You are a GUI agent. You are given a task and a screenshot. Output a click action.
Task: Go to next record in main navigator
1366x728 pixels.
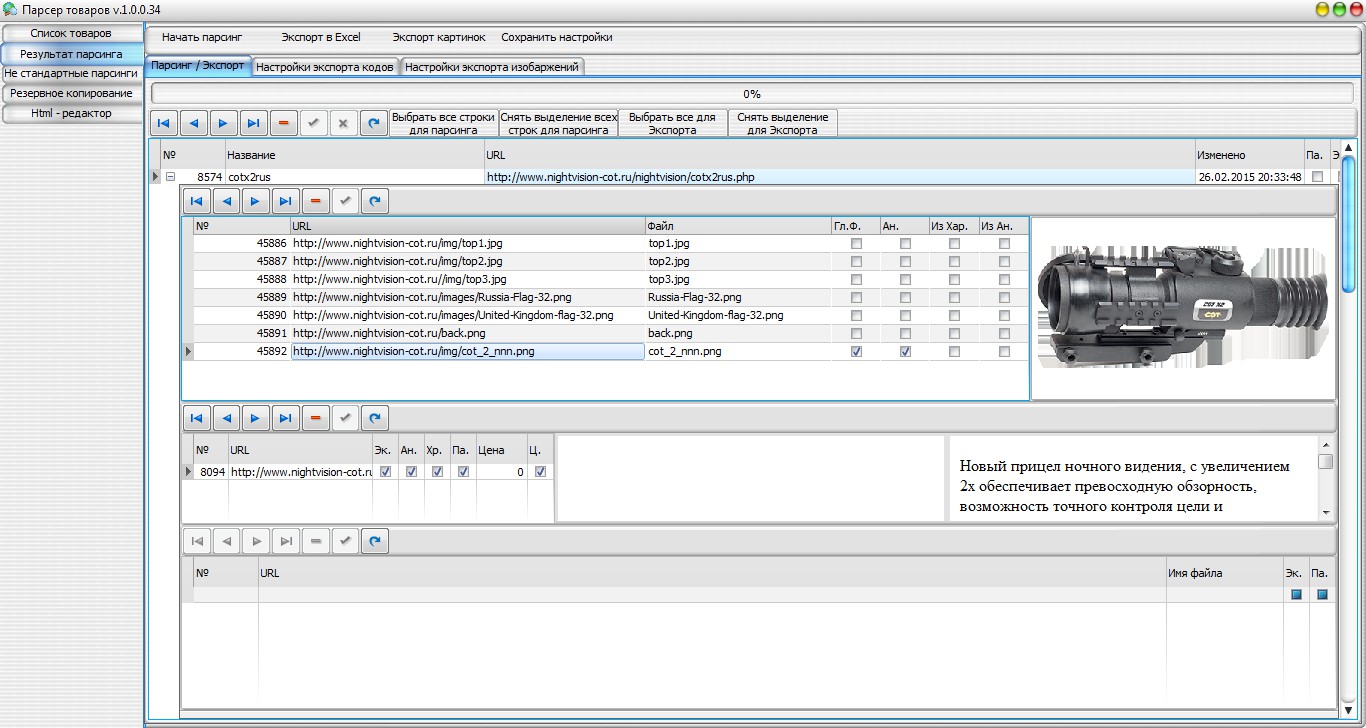224,123
